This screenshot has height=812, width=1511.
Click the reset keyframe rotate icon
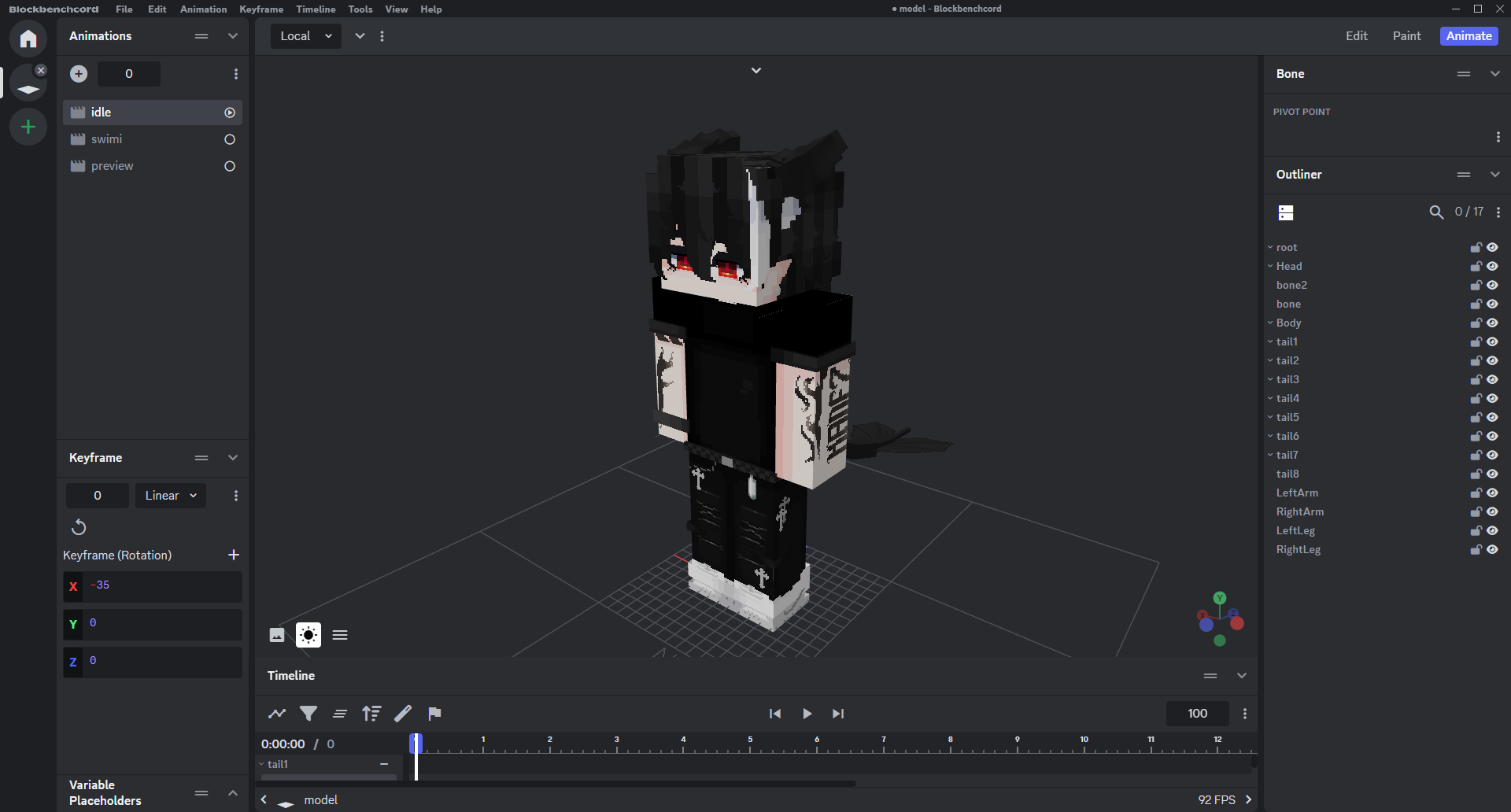tap(79, 527)
